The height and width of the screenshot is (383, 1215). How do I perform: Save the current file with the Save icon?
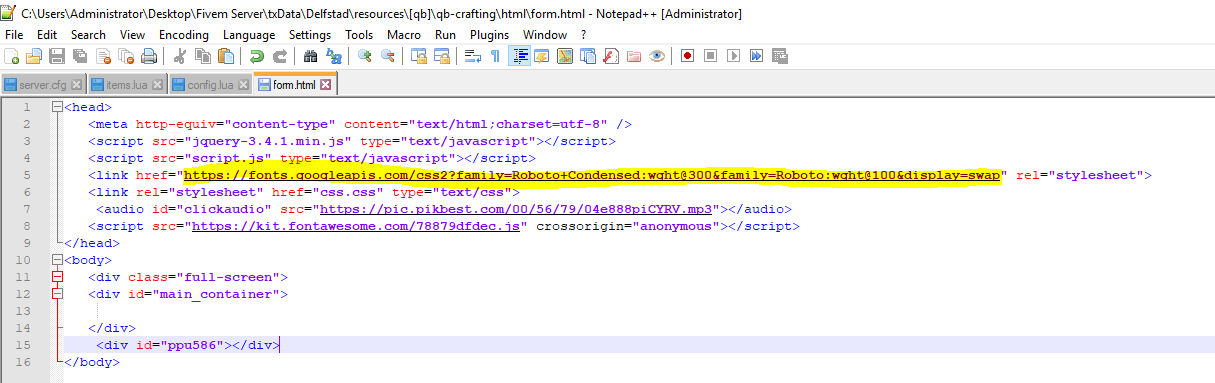pyautogui.click(x=57, y=55)
